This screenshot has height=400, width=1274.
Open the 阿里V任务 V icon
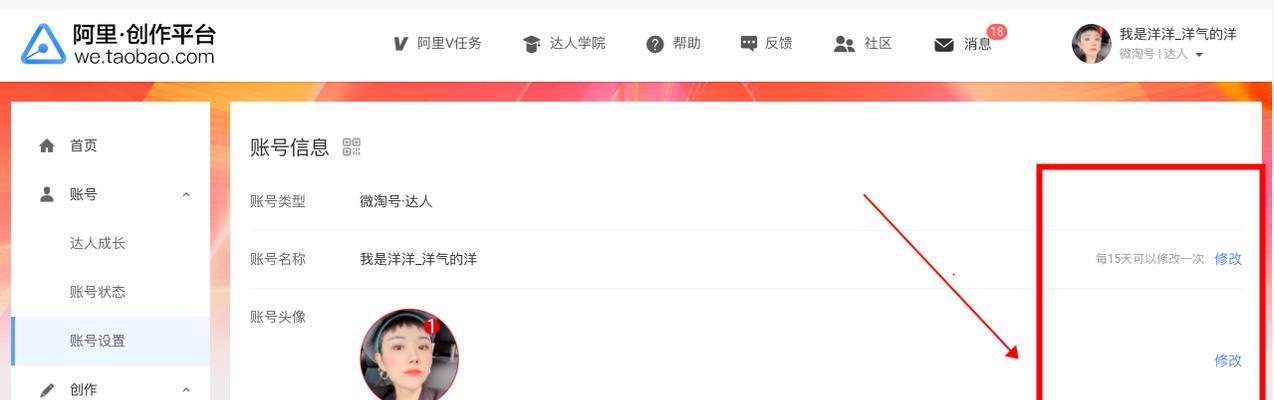401,44
